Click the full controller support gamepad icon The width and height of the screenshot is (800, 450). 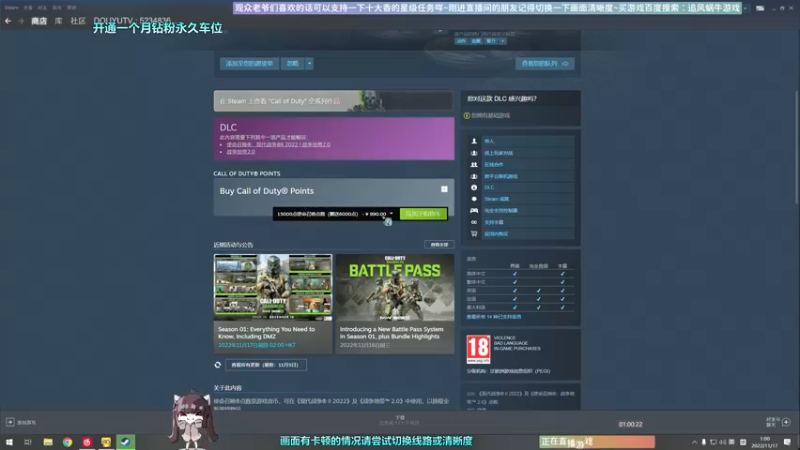474,211
